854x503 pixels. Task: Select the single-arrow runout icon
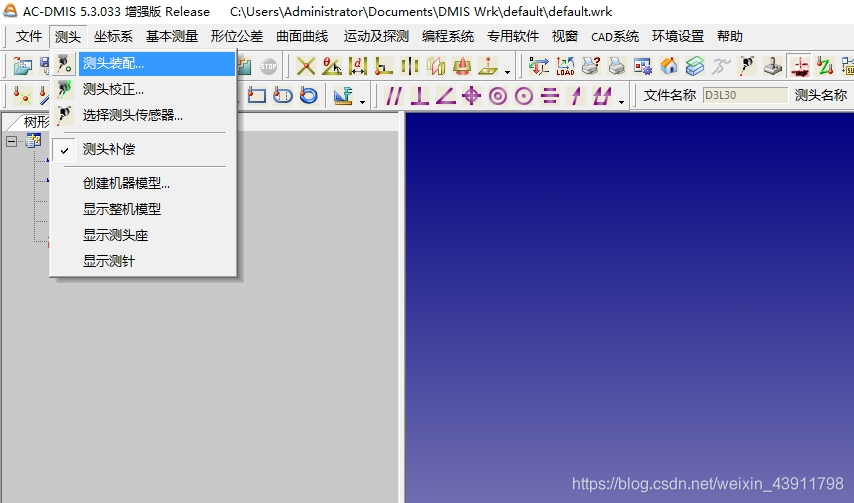pyautogui.click(x=576, y=96)
